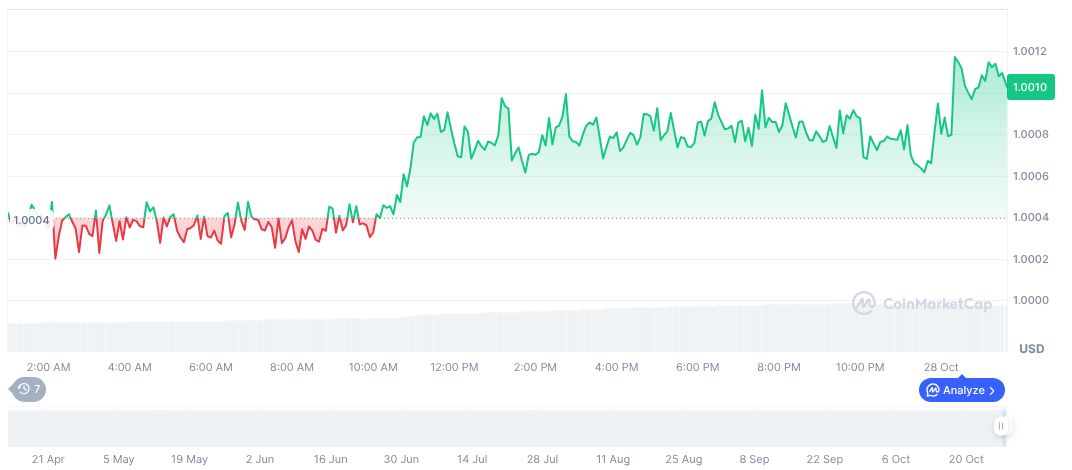Viewport: 1072px width, 470px height.
Task: Open the Analyze chevron arrow
Action: pos(992,390)
